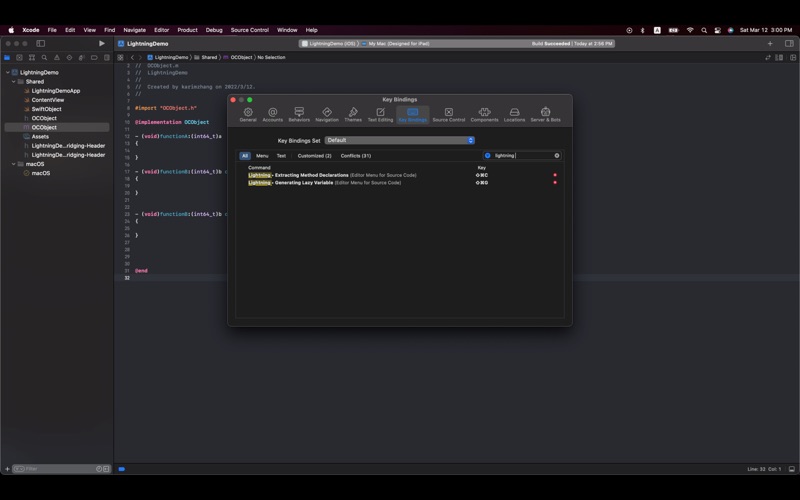
Task: Select the Generating Lazy Variable command row
Action: pos(399,183)
